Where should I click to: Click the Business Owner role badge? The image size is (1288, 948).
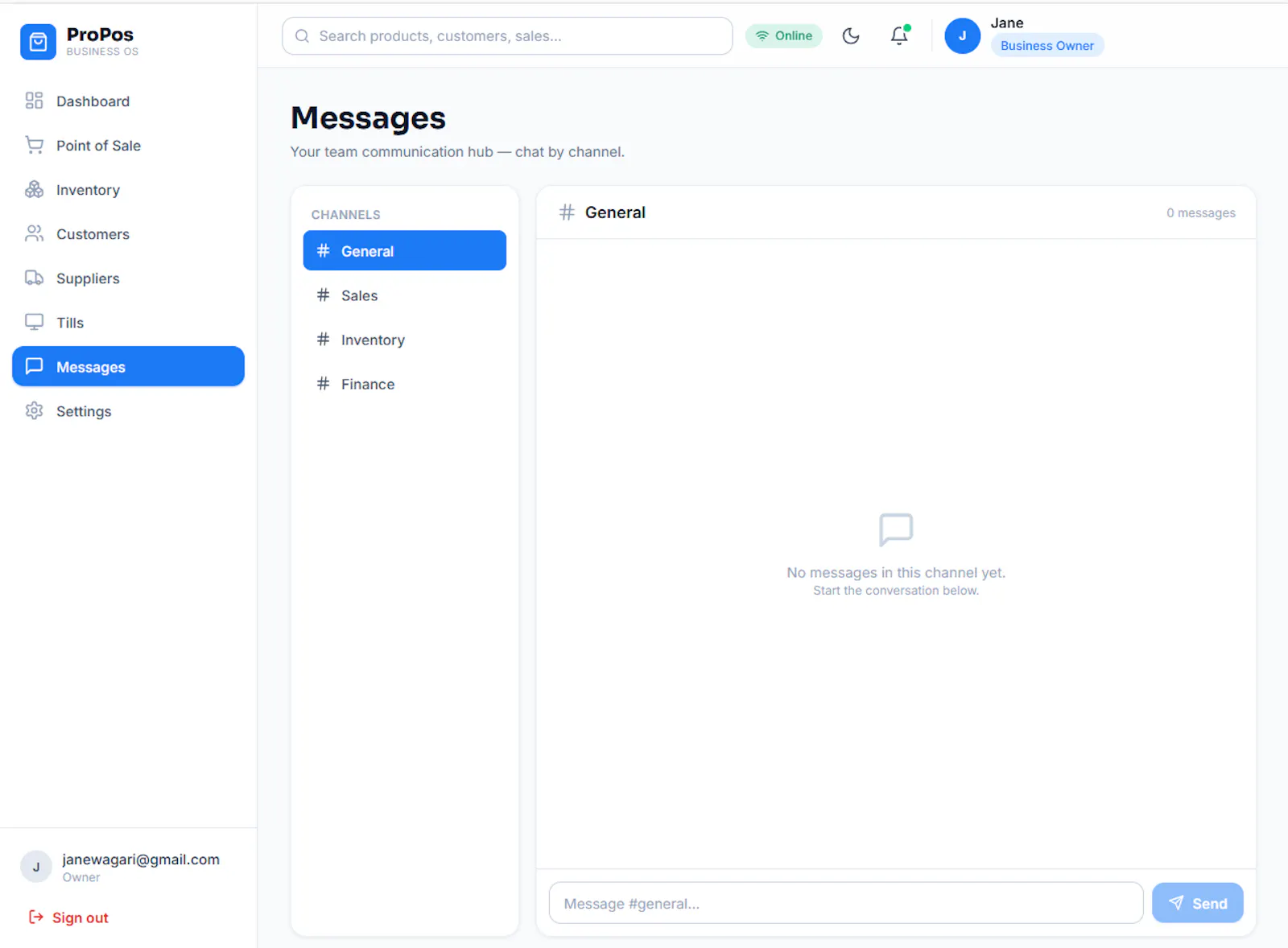coord(1047,45)
